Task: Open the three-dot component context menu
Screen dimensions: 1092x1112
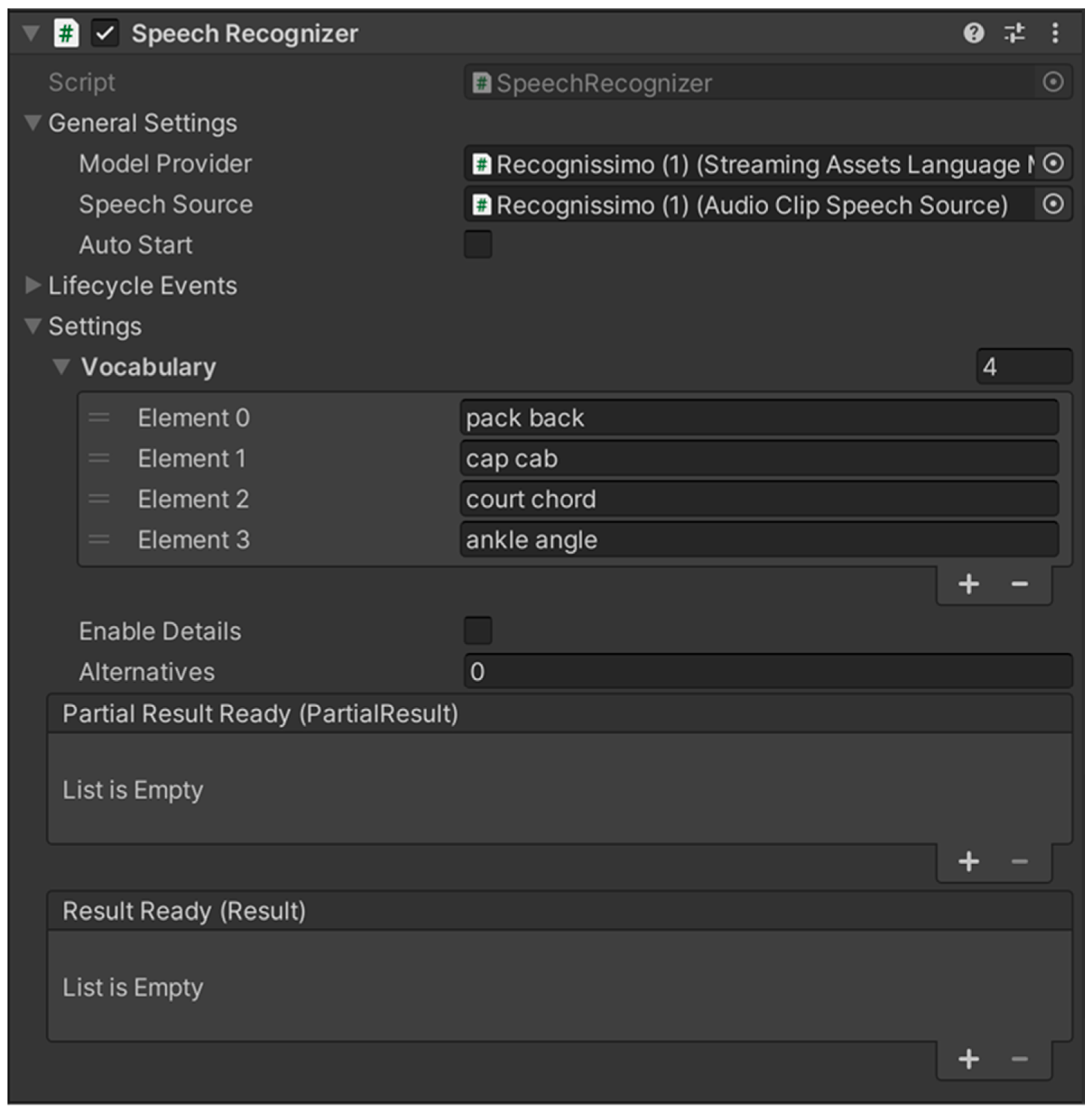Action: coord(1055,33)
